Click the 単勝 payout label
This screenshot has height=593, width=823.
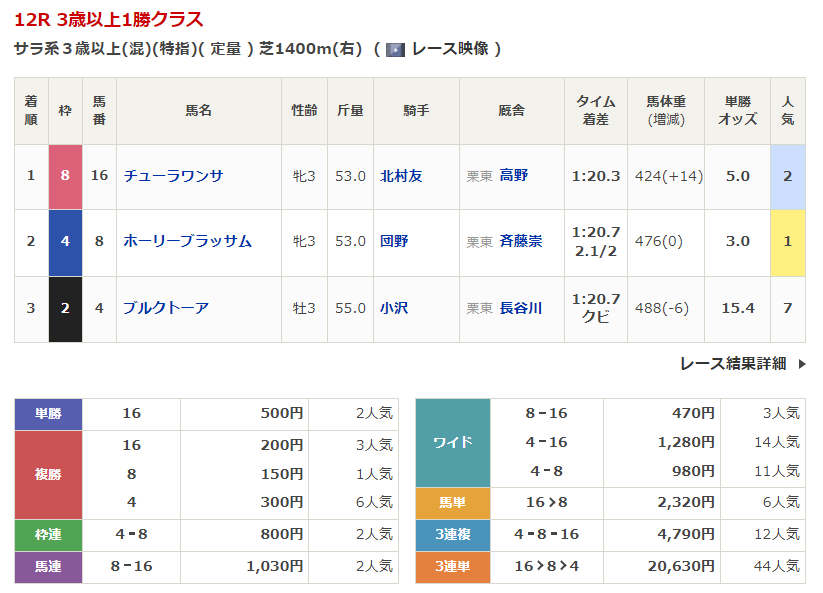48,413
